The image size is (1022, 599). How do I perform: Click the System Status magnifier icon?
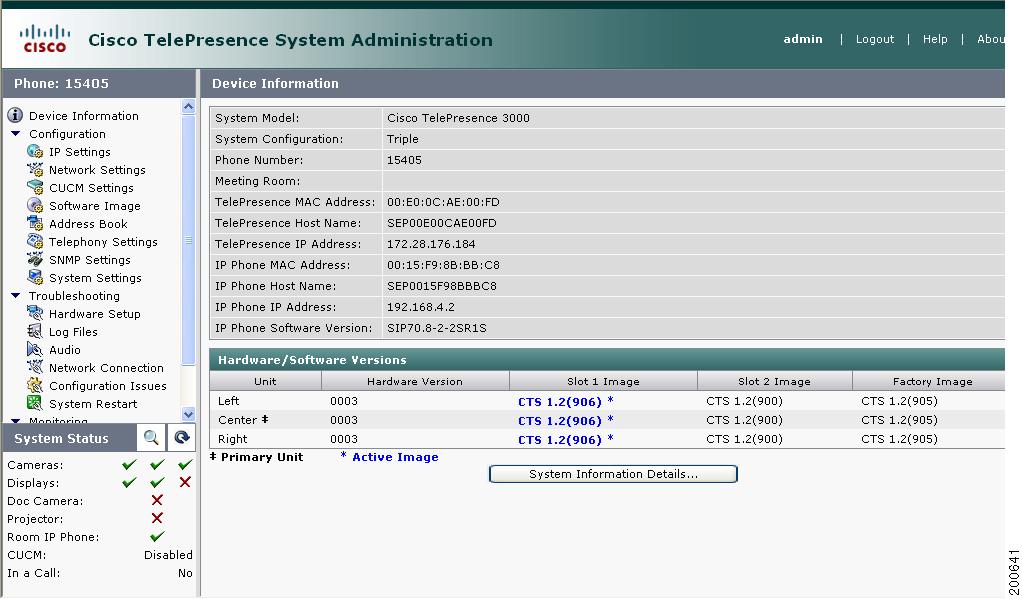(151, 437)
